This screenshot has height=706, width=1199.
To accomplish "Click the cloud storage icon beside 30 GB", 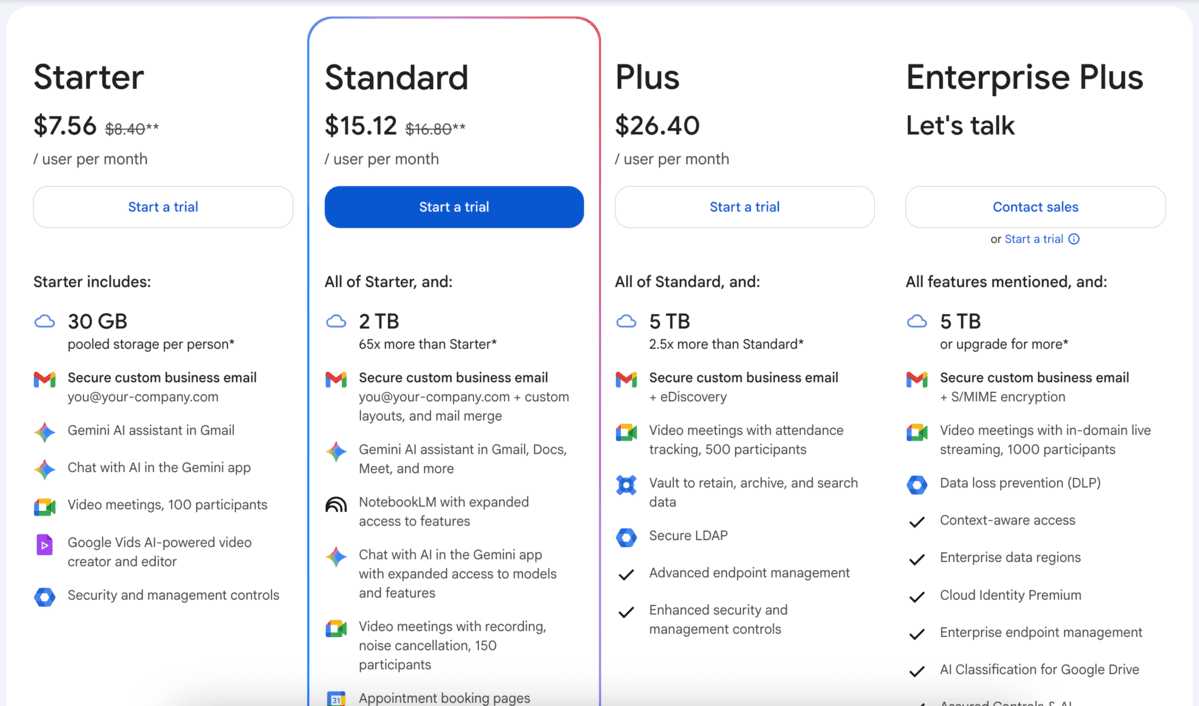I will pos(45,322).
